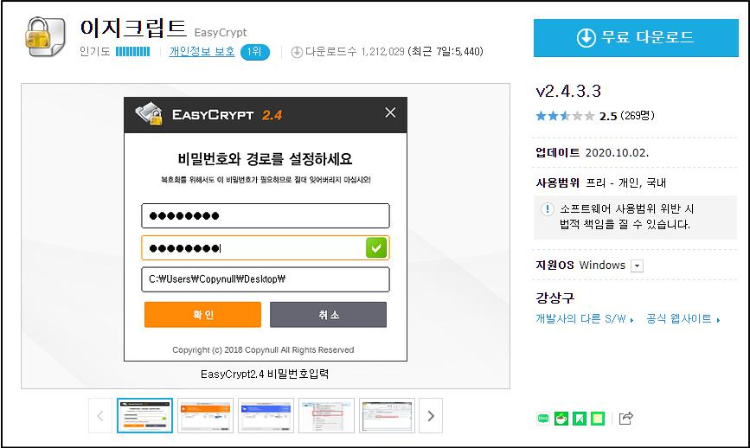Click the rating count (269명)
The image size is (750, 448).
637,116
